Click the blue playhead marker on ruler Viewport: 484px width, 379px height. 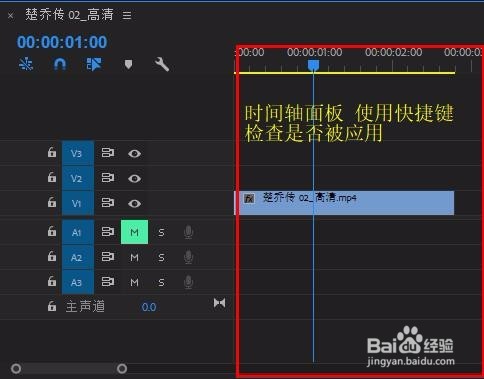point(313,65)
